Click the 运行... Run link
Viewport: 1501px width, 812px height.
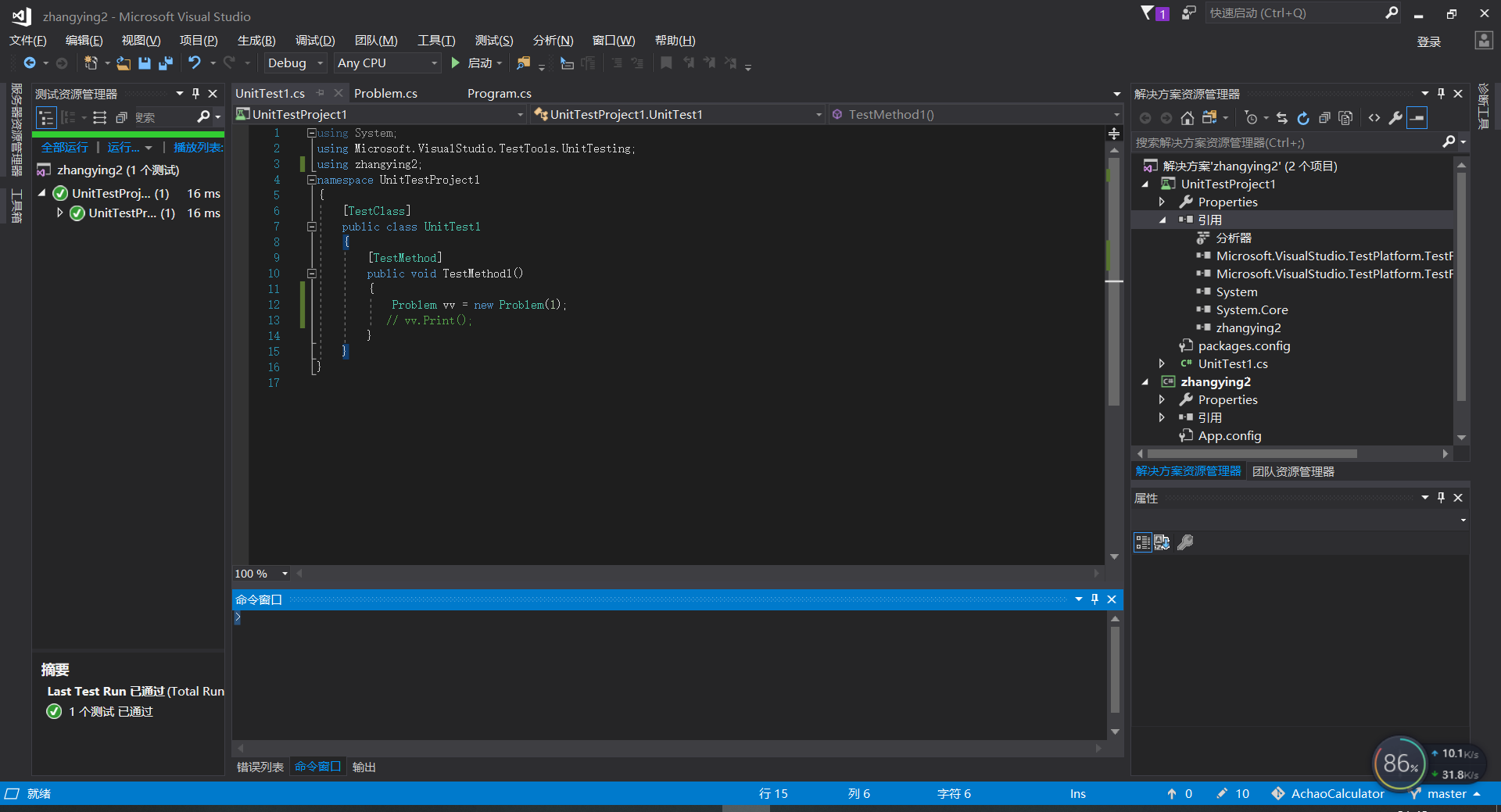pyautogui.click(x=124, y=147)
